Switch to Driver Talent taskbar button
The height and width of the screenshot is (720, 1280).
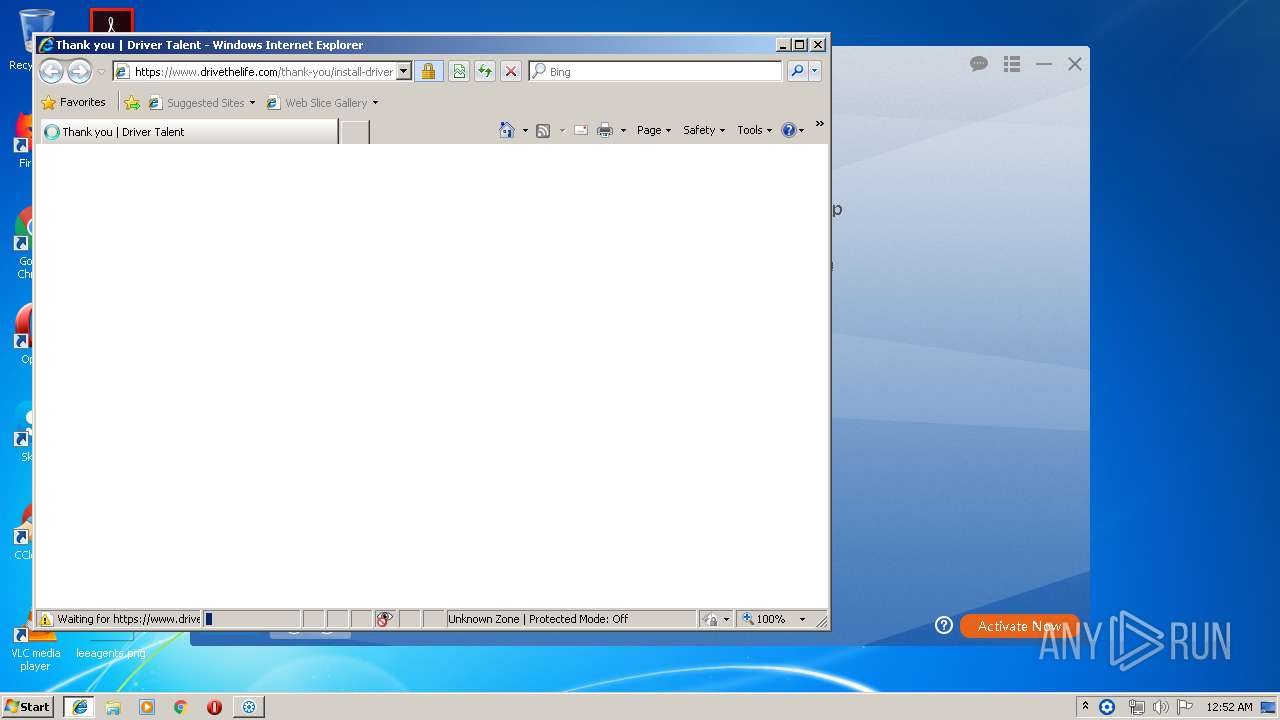pyautogui.click(x=249, y=707)
